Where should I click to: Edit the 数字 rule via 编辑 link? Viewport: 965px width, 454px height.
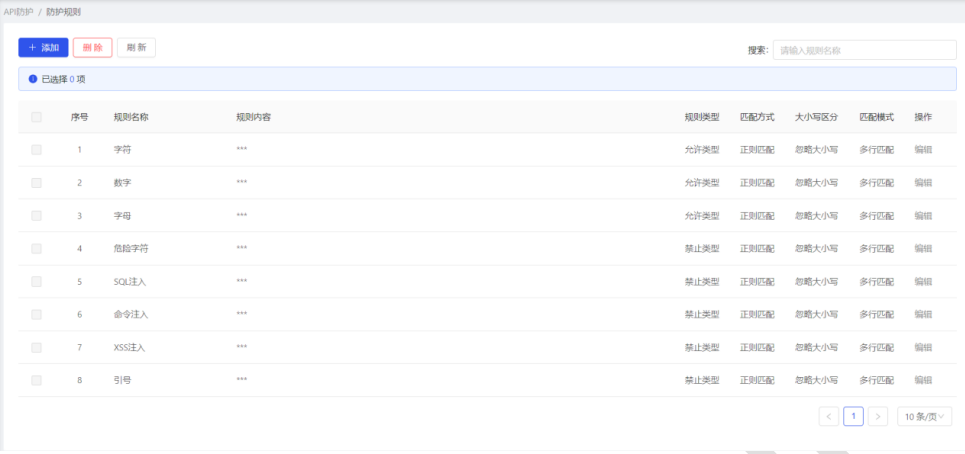pos(923,183)
